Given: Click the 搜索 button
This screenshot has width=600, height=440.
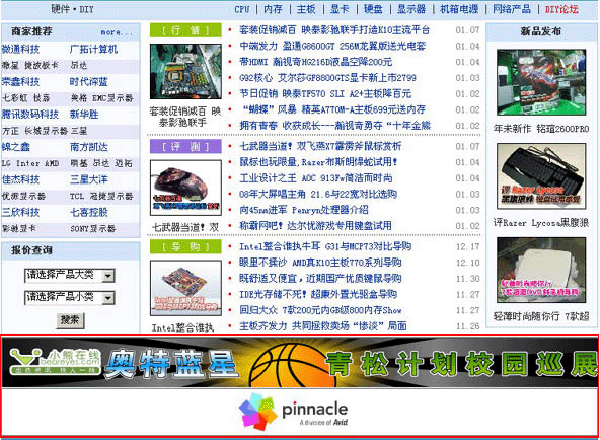Looking at the screenshot, I should (70, 320).
